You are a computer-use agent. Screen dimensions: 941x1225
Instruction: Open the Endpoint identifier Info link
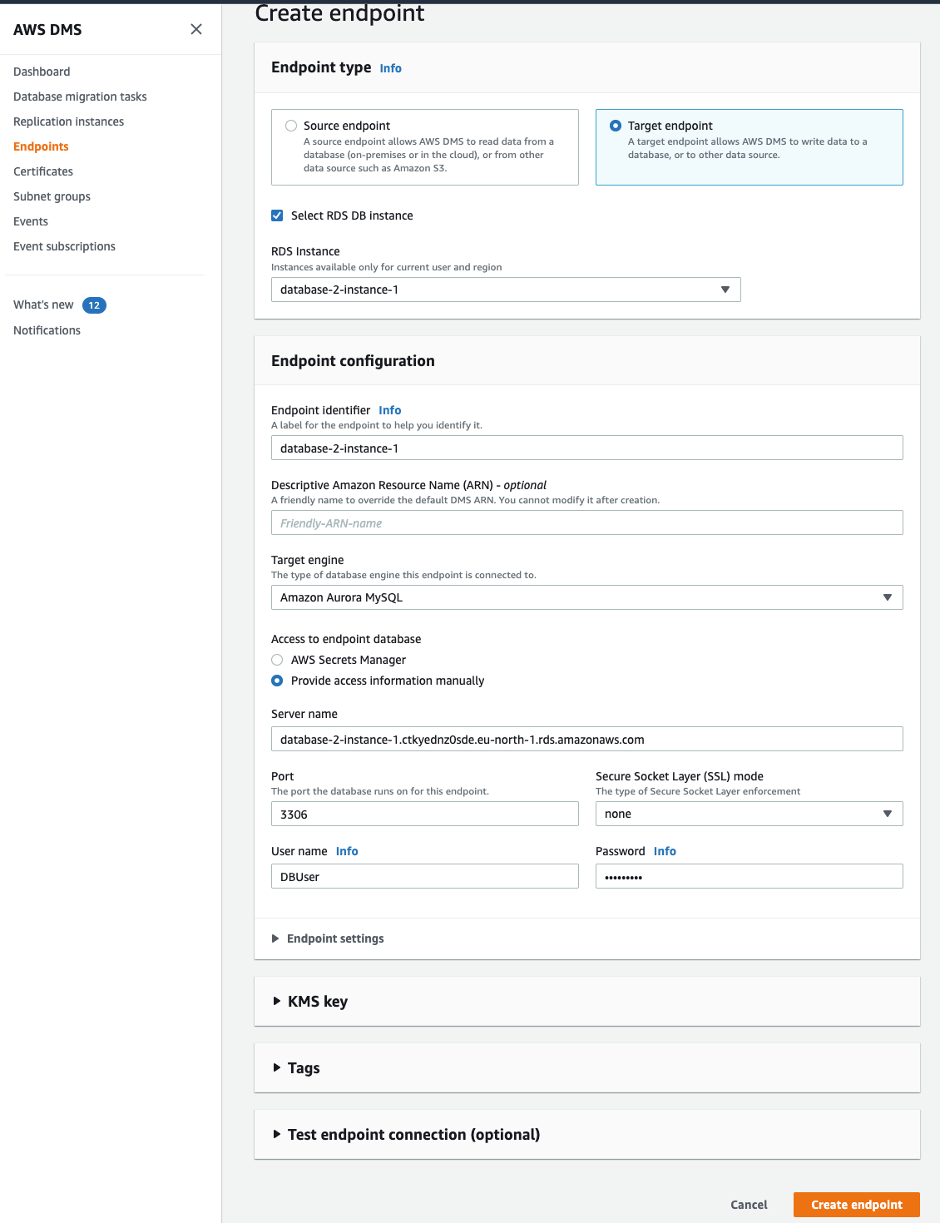click(x=390, y=410)
